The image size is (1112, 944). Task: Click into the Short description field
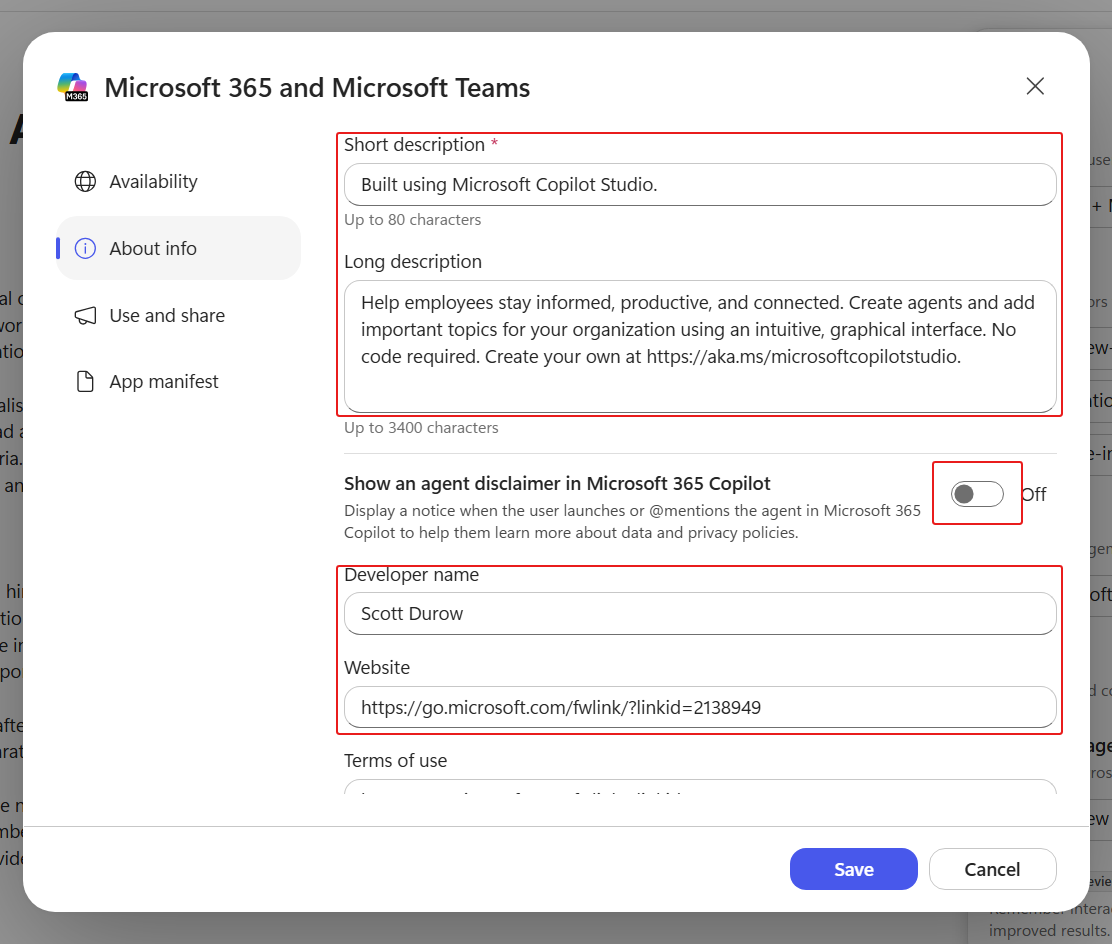700,184
